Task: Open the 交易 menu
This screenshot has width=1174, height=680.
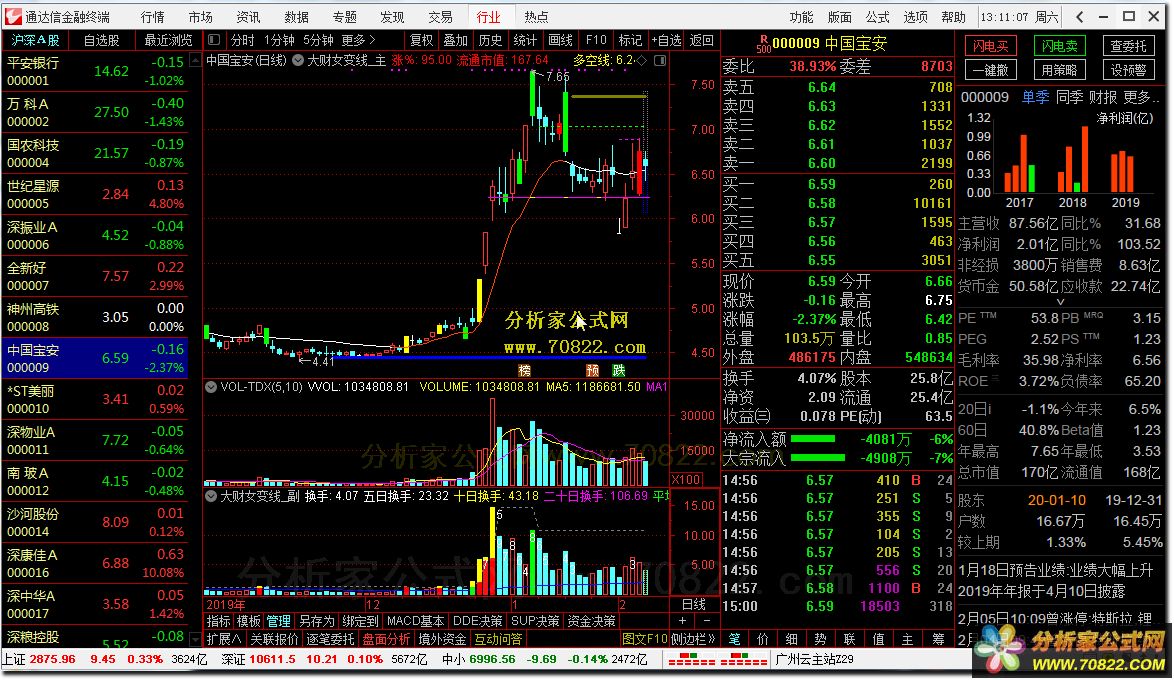Action: (x=440, y=16)
